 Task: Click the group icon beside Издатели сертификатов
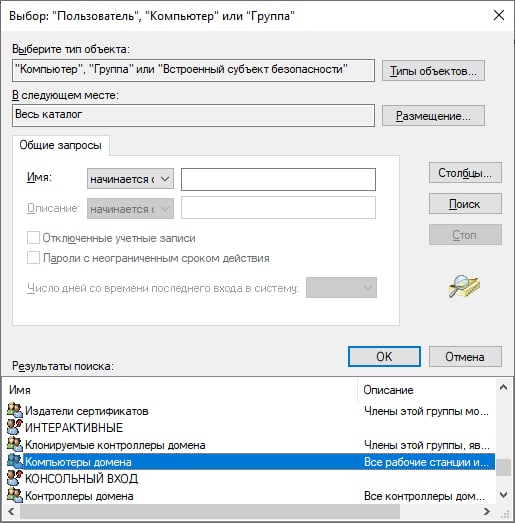15,410
